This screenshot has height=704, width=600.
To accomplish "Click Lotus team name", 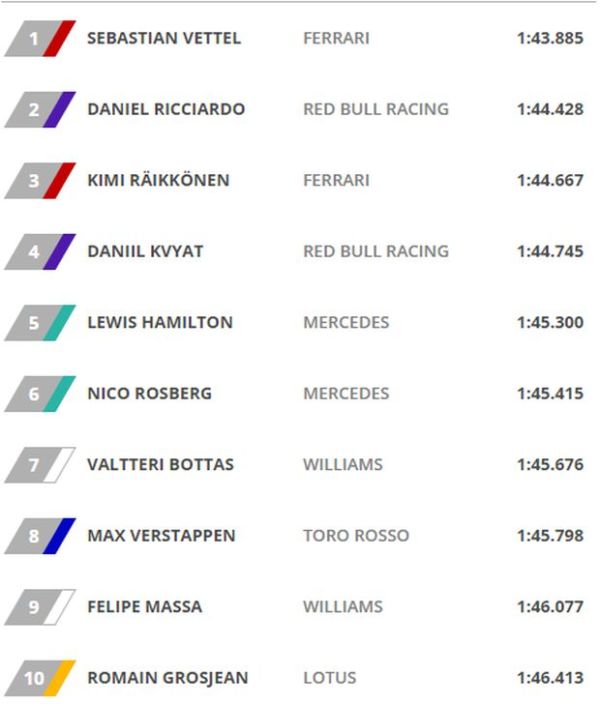I will [329, 678].
